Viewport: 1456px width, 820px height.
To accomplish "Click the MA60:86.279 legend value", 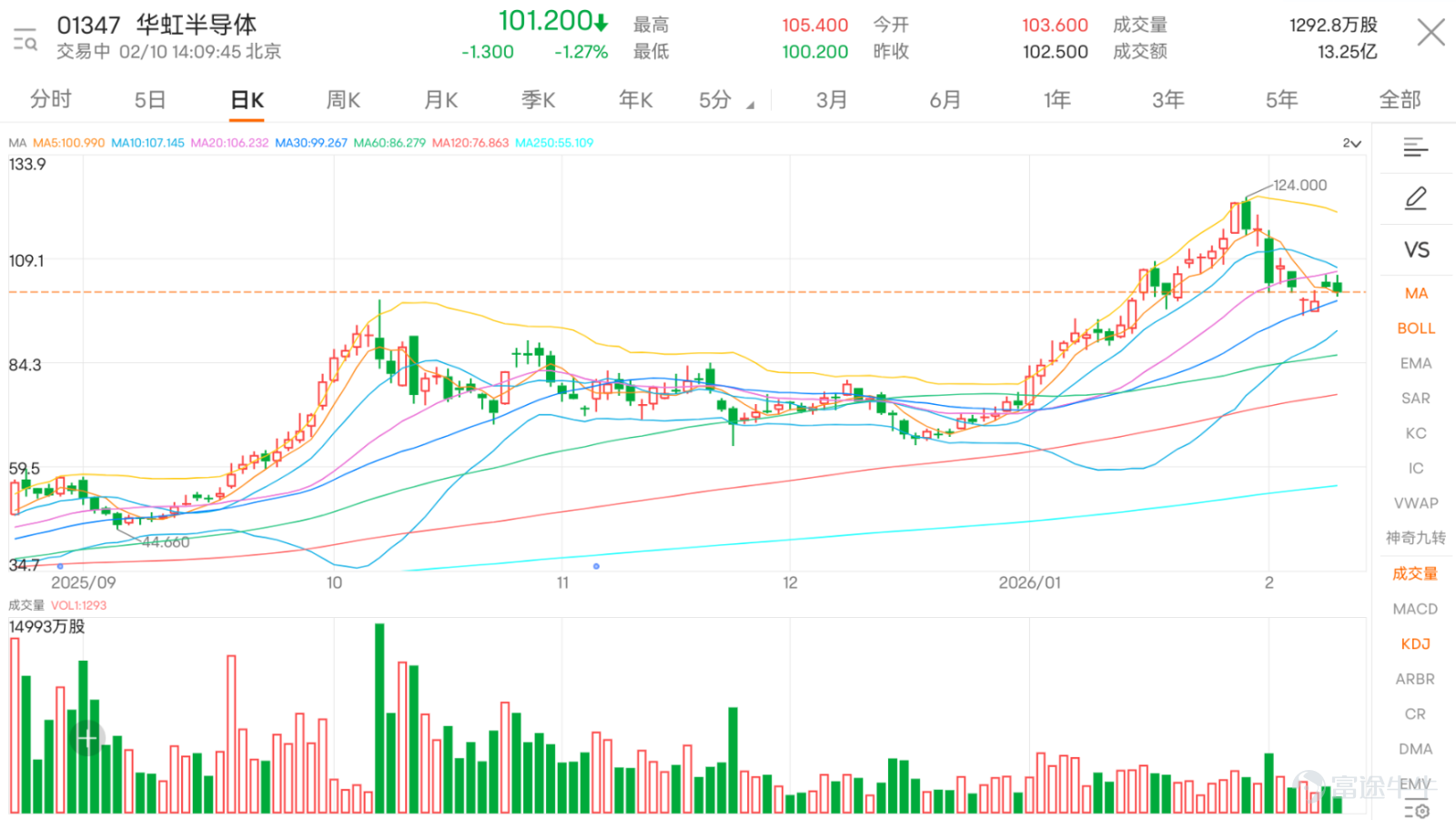I will tap(389, 143).
